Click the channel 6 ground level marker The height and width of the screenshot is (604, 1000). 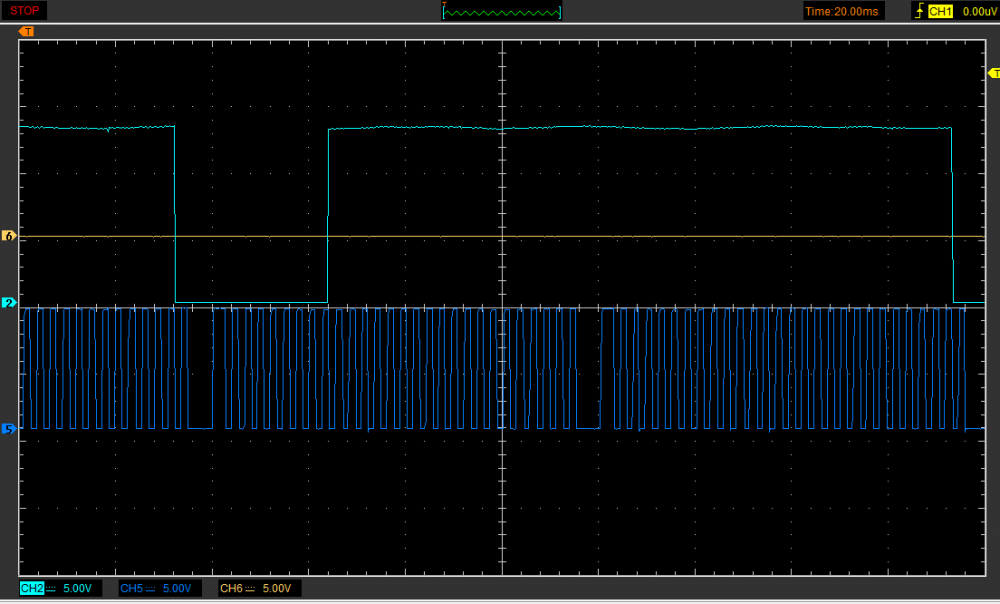click(9, 236)
